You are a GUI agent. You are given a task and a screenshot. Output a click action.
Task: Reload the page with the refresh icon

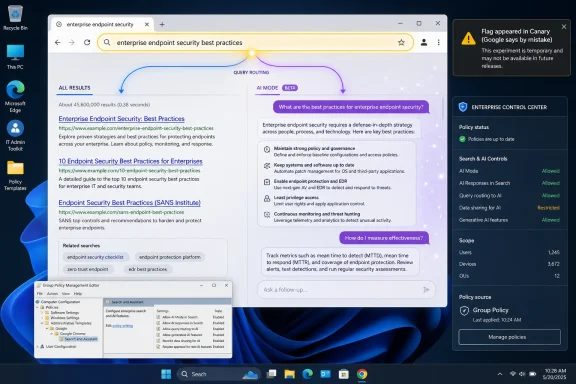pos(87,42)
